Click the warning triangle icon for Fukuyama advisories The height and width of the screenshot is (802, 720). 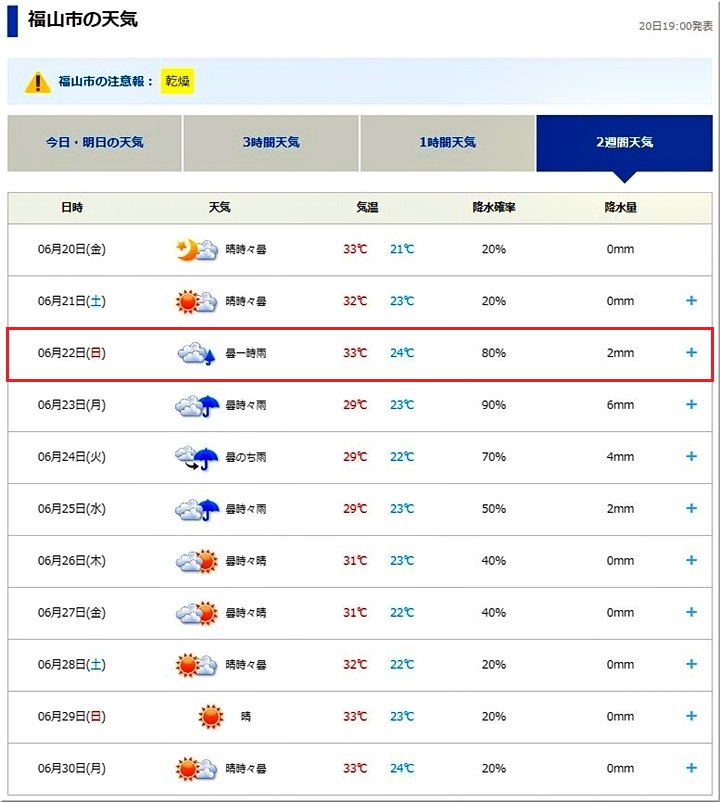(x=38, y=82)
